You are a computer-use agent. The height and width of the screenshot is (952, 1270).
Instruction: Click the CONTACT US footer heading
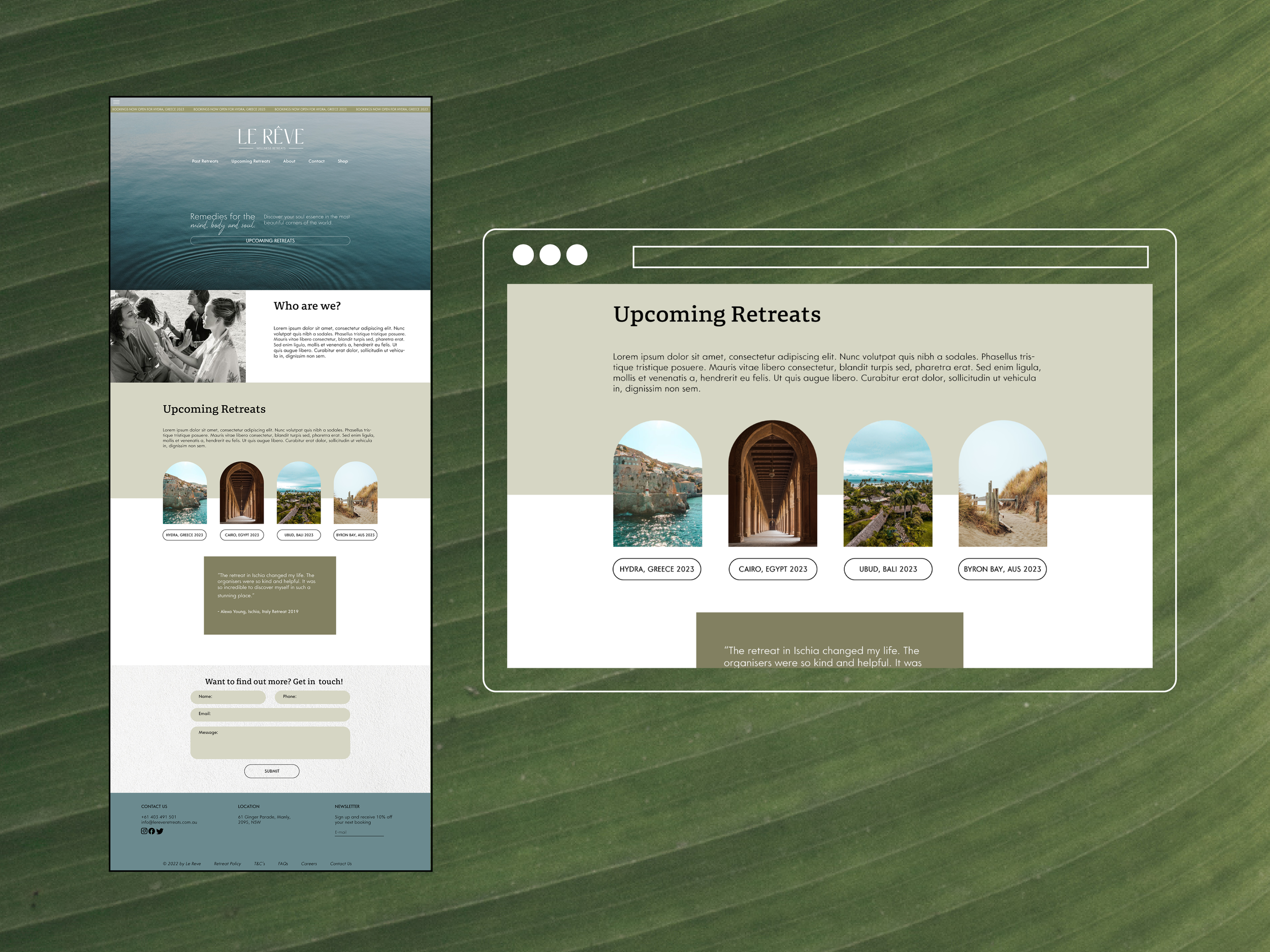[x=154, y=806]
